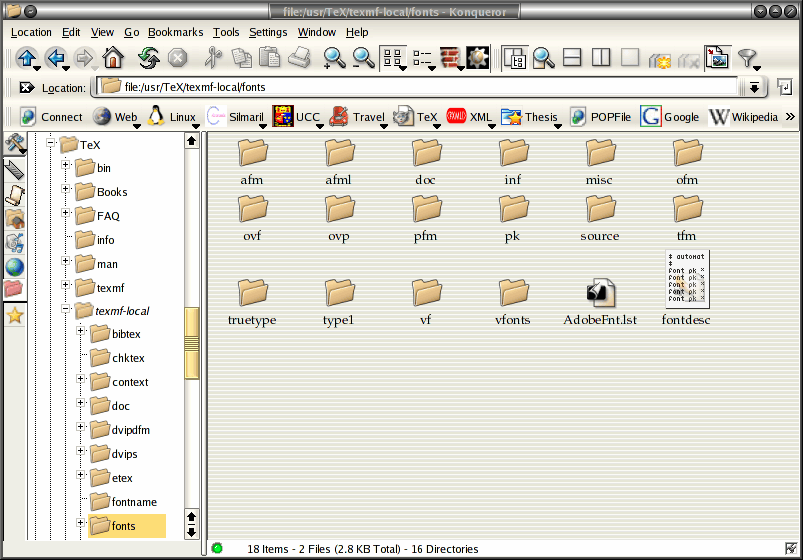Toggle the star Bookmarks sidebar tab
Image resolution: width=803 pixels, height=560 pixels.
15,315
